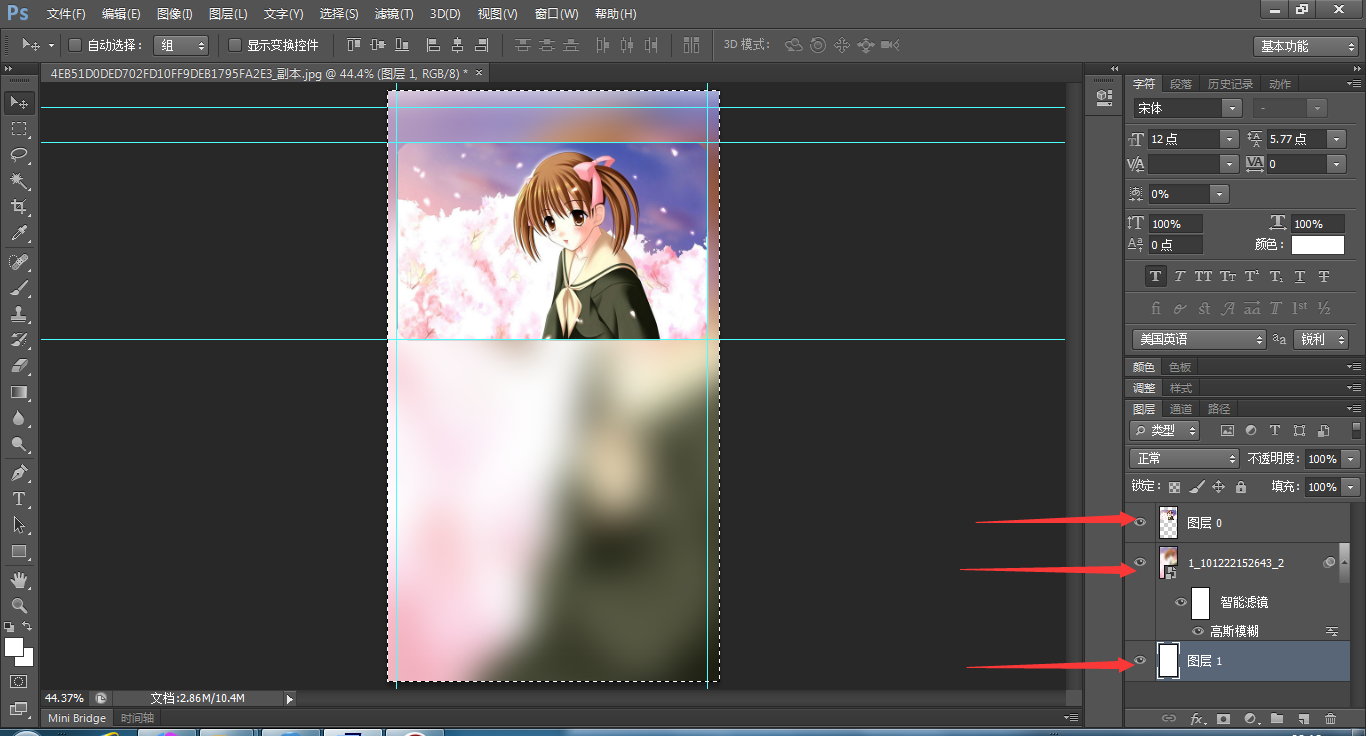Image resolution: width=1366 pixels, height=736 pixels.
Task: Toggle Quick Mask mode
Action: point(19,681)
